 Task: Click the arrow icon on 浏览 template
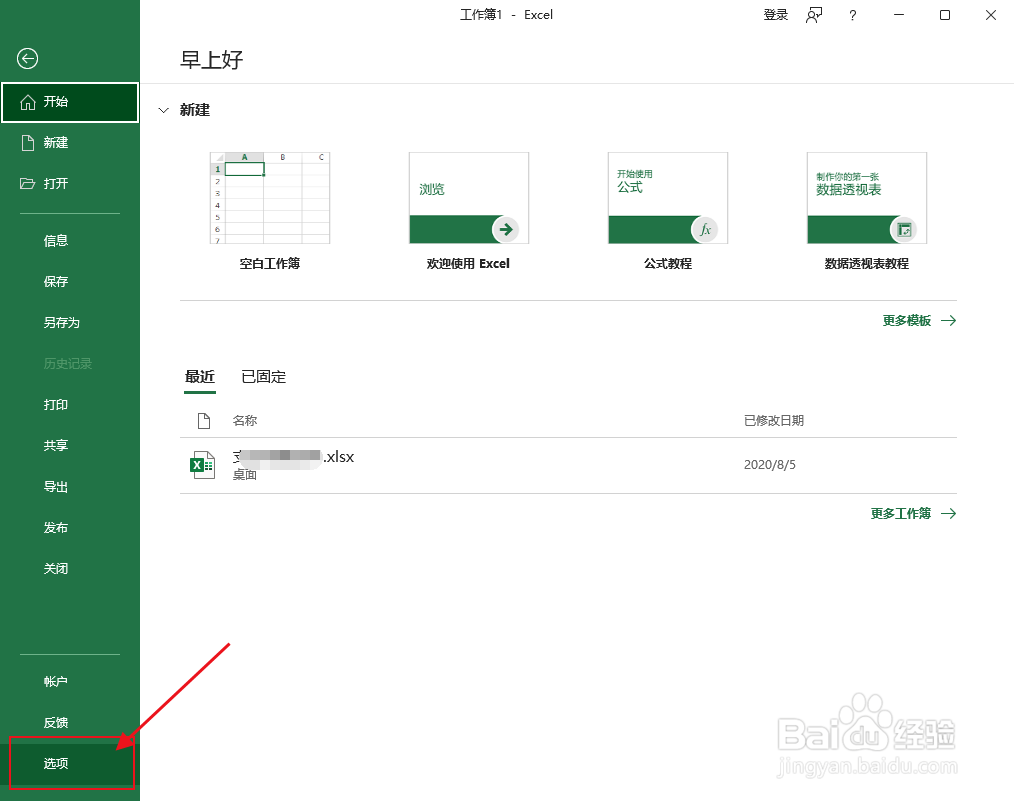pyautogui.click(x=506, y=230)
